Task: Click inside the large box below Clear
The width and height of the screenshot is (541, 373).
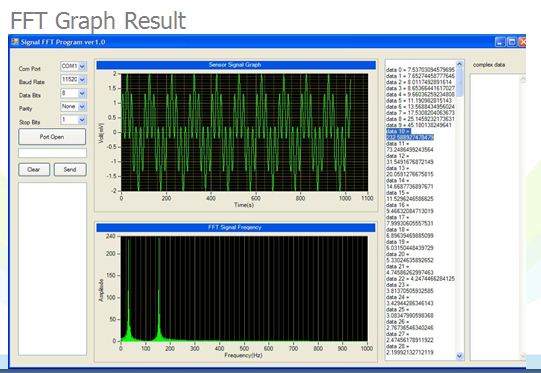Action: [x=52, y=269]
